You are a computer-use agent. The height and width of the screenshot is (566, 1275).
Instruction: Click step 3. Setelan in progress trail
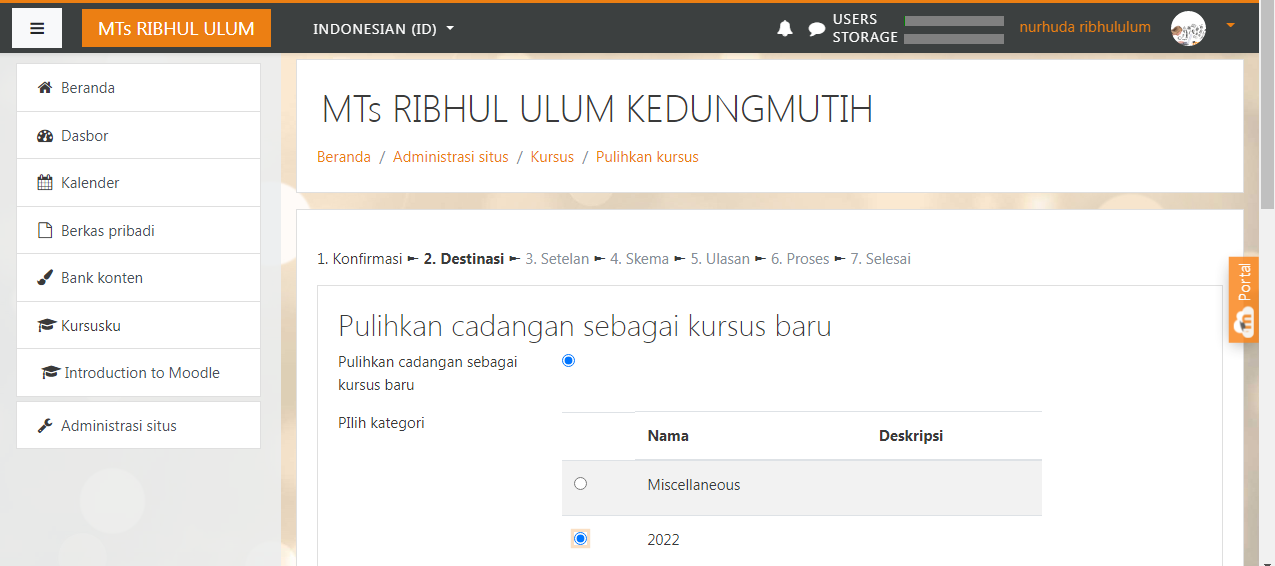(x=557, y=259)
